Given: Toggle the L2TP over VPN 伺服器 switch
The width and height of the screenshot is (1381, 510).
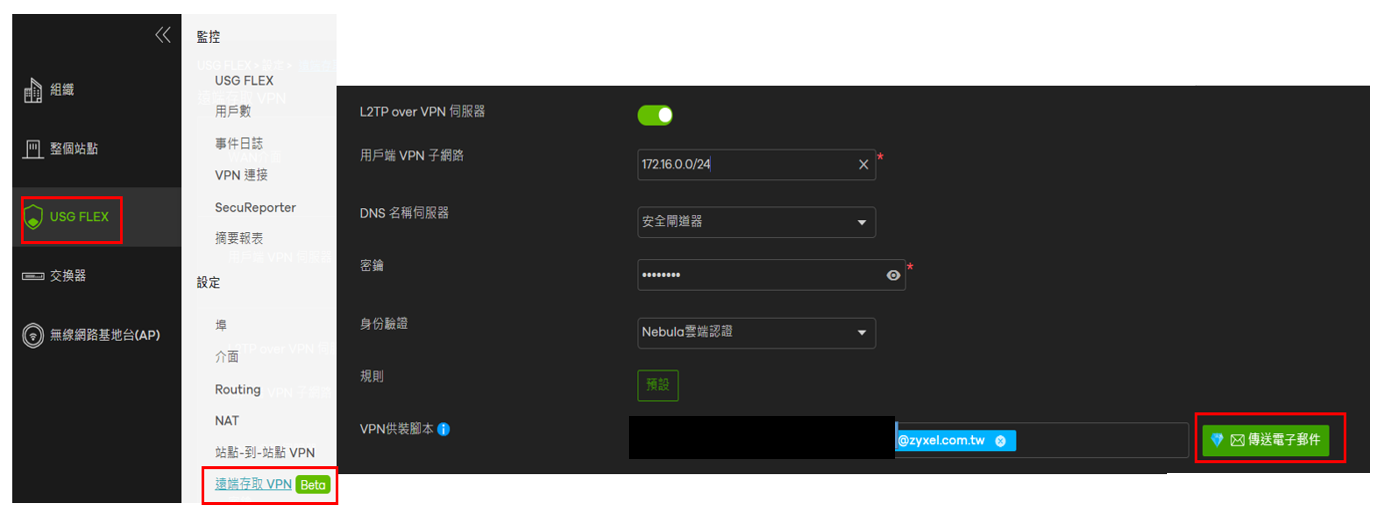Looking at the screenshot, I should click(655, 115).
